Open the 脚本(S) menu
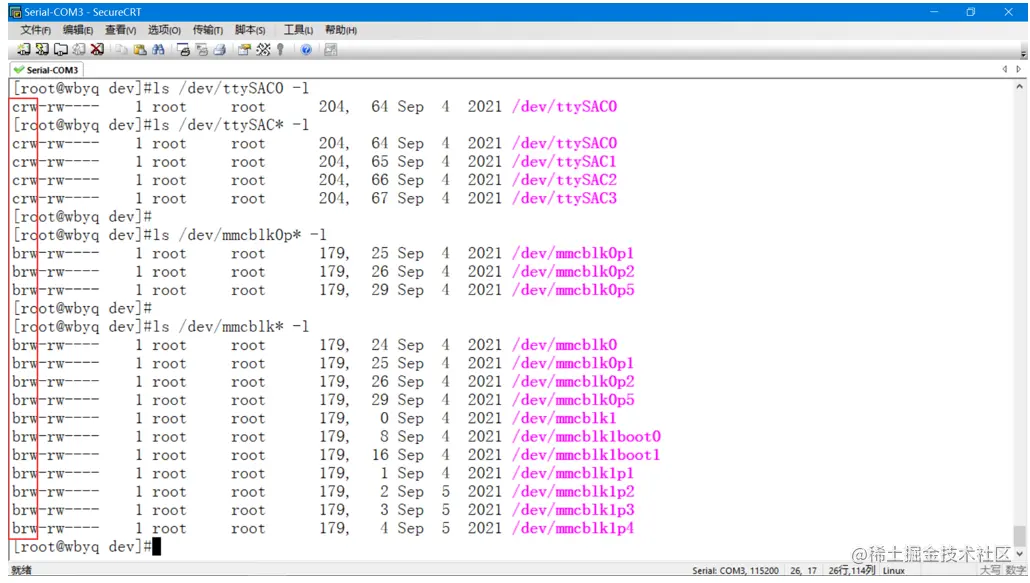Viewport: 1030px width, 583px height. pyautogui.click(x=250, y=30)
